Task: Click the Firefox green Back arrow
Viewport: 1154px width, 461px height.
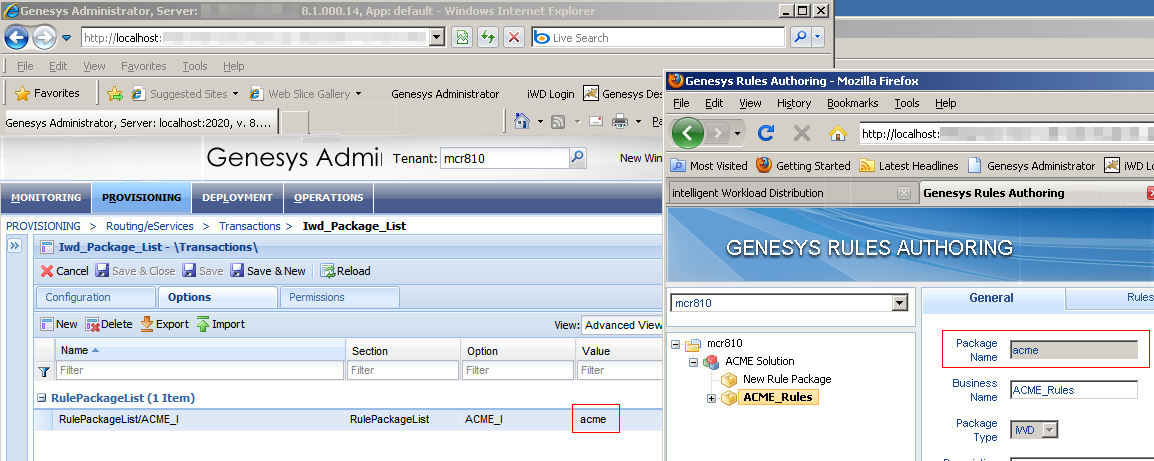Action: pyautogui.click(x=689, y=133)
